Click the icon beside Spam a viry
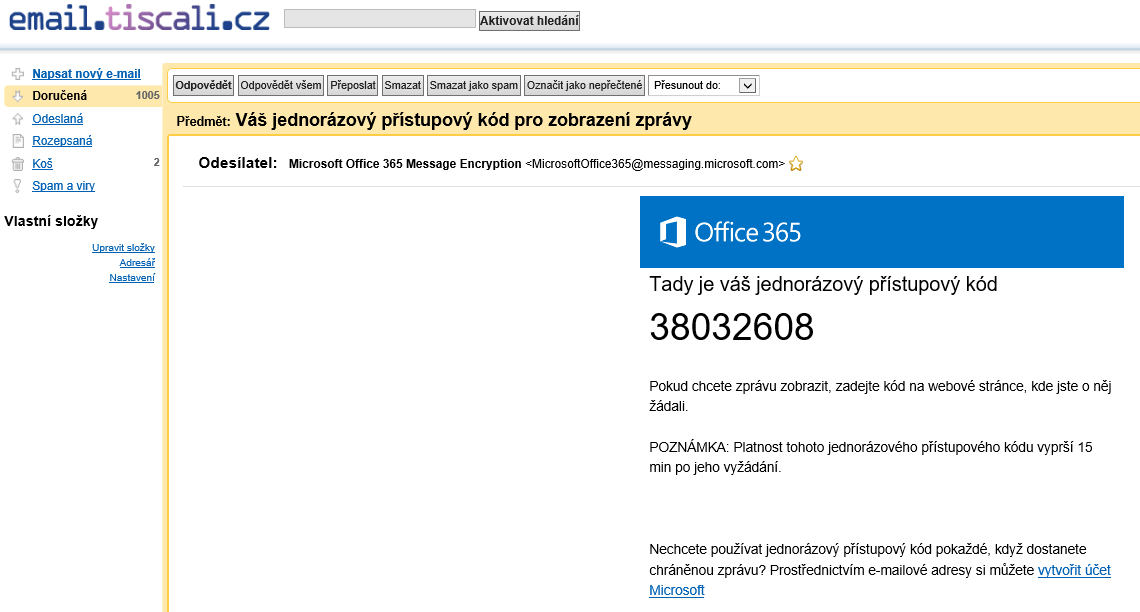This screenshot has height=612, width=1140. click(x=18, y=186)
